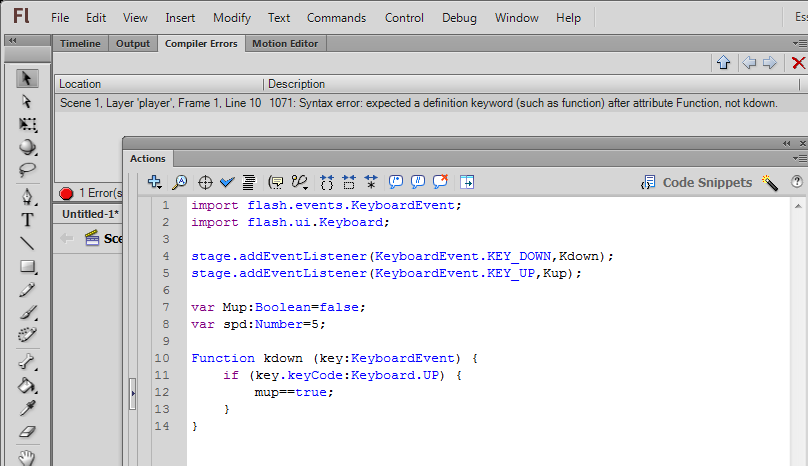Click Collapse selection icon
Image resolution: width=808 pixels, height=466 pixels.
[349, 182]
